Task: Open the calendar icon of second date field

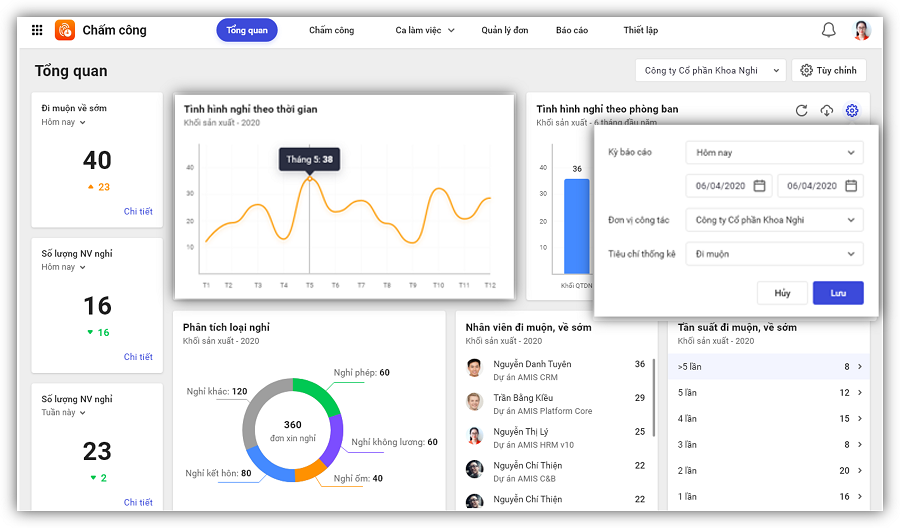Action: pyautogui.click(x=851, y=185)
